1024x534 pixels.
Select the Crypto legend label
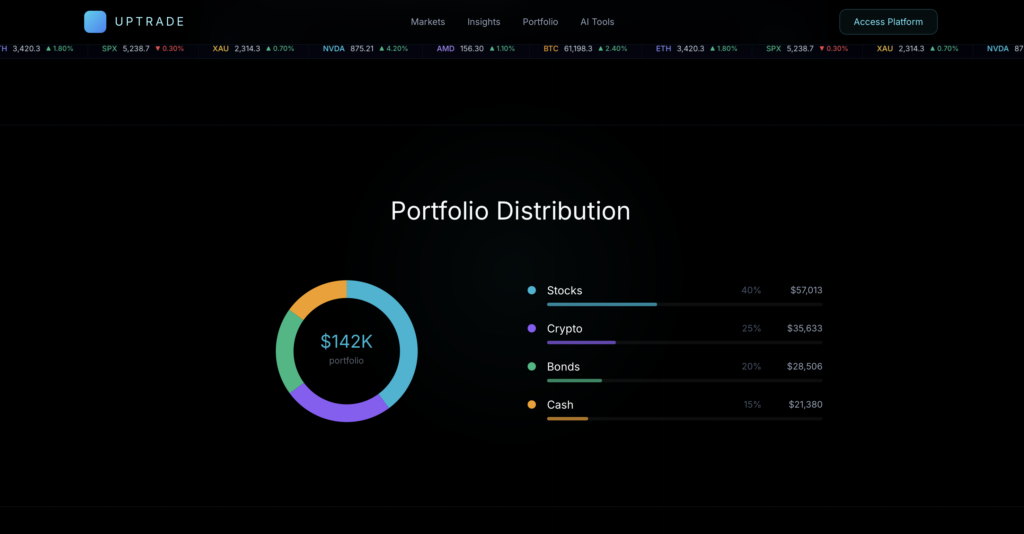coord(564,328)
